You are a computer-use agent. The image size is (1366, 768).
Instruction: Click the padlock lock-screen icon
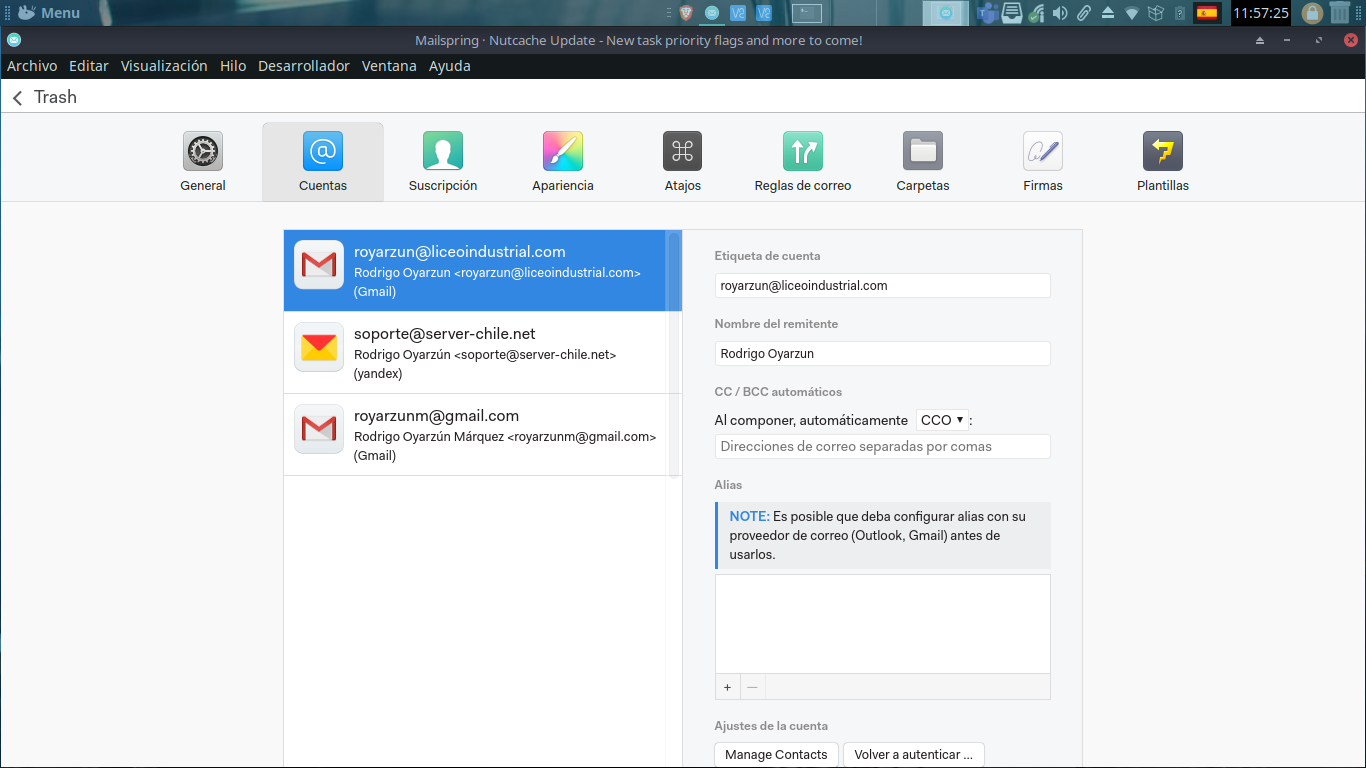(x=1312, y=13)
